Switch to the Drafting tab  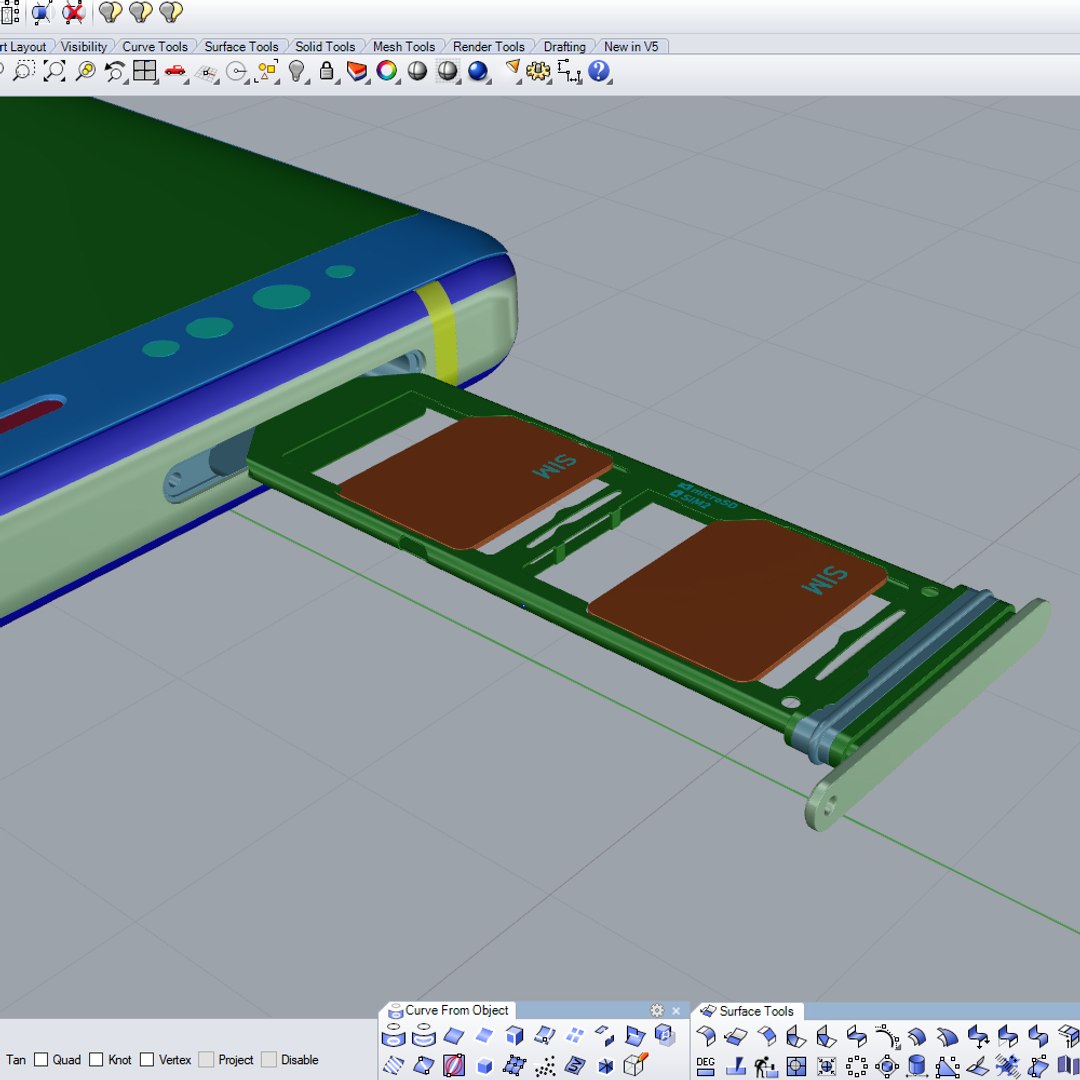coord(564,46)
